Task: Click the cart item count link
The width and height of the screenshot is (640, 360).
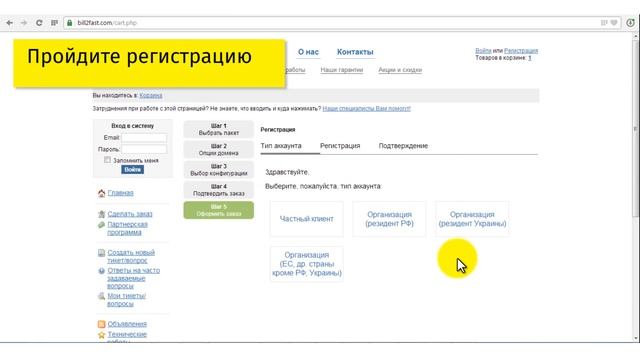Action: click(529, 58)
